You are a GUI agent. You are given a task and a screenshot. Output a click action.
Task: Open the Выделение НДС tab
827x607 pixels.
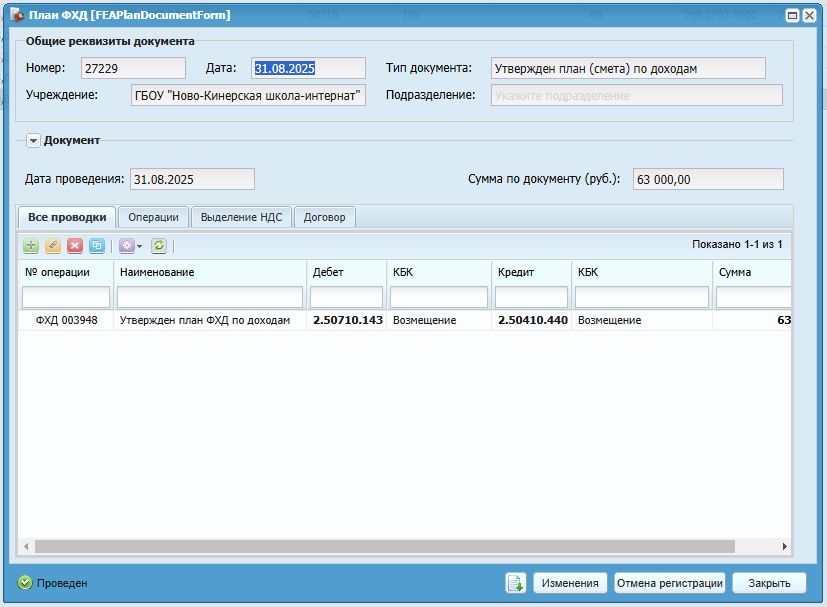point(242,217)
